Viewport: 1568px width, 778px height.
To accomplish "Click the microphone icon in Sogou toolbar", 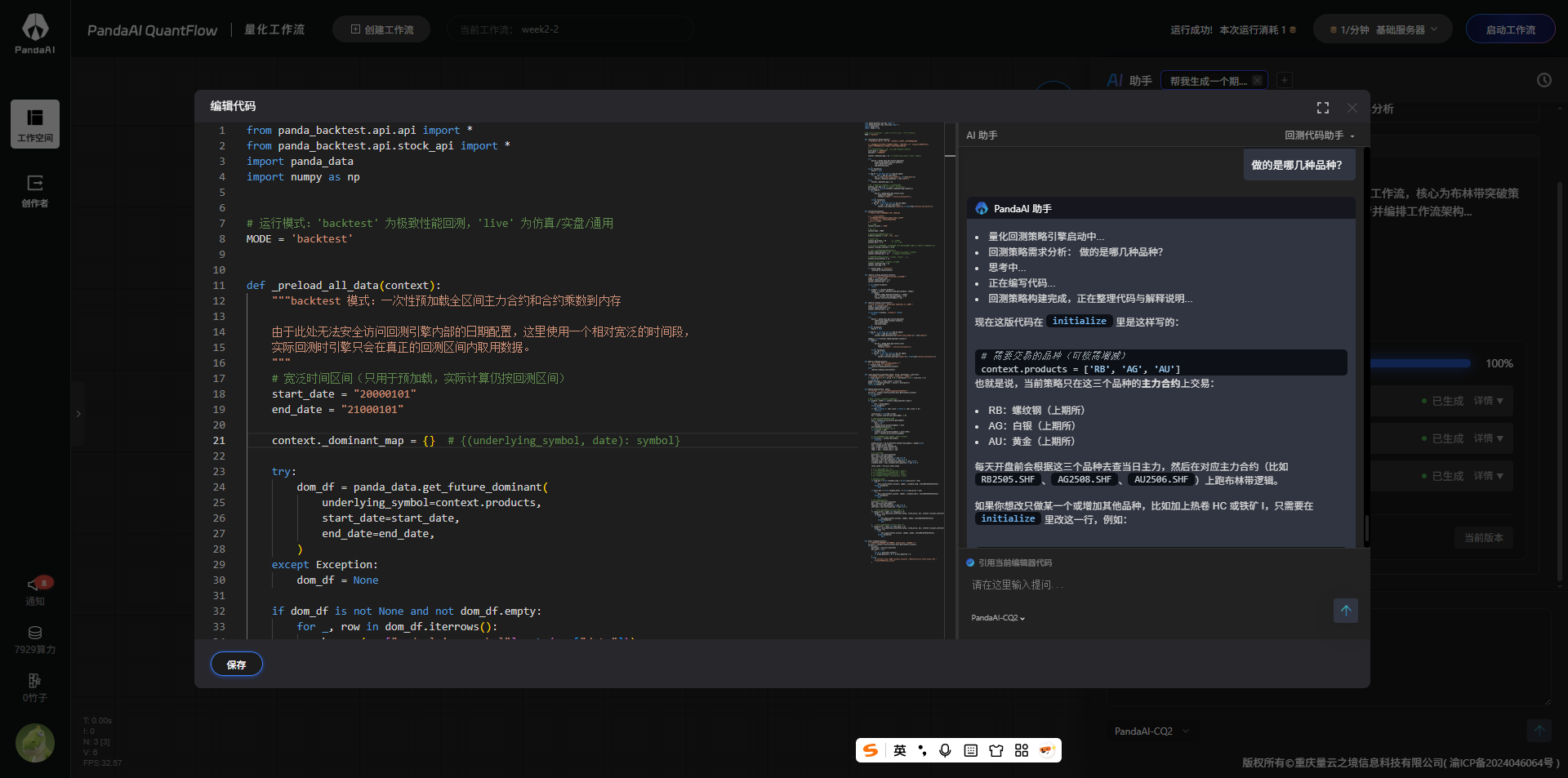I will pos(945,750).
